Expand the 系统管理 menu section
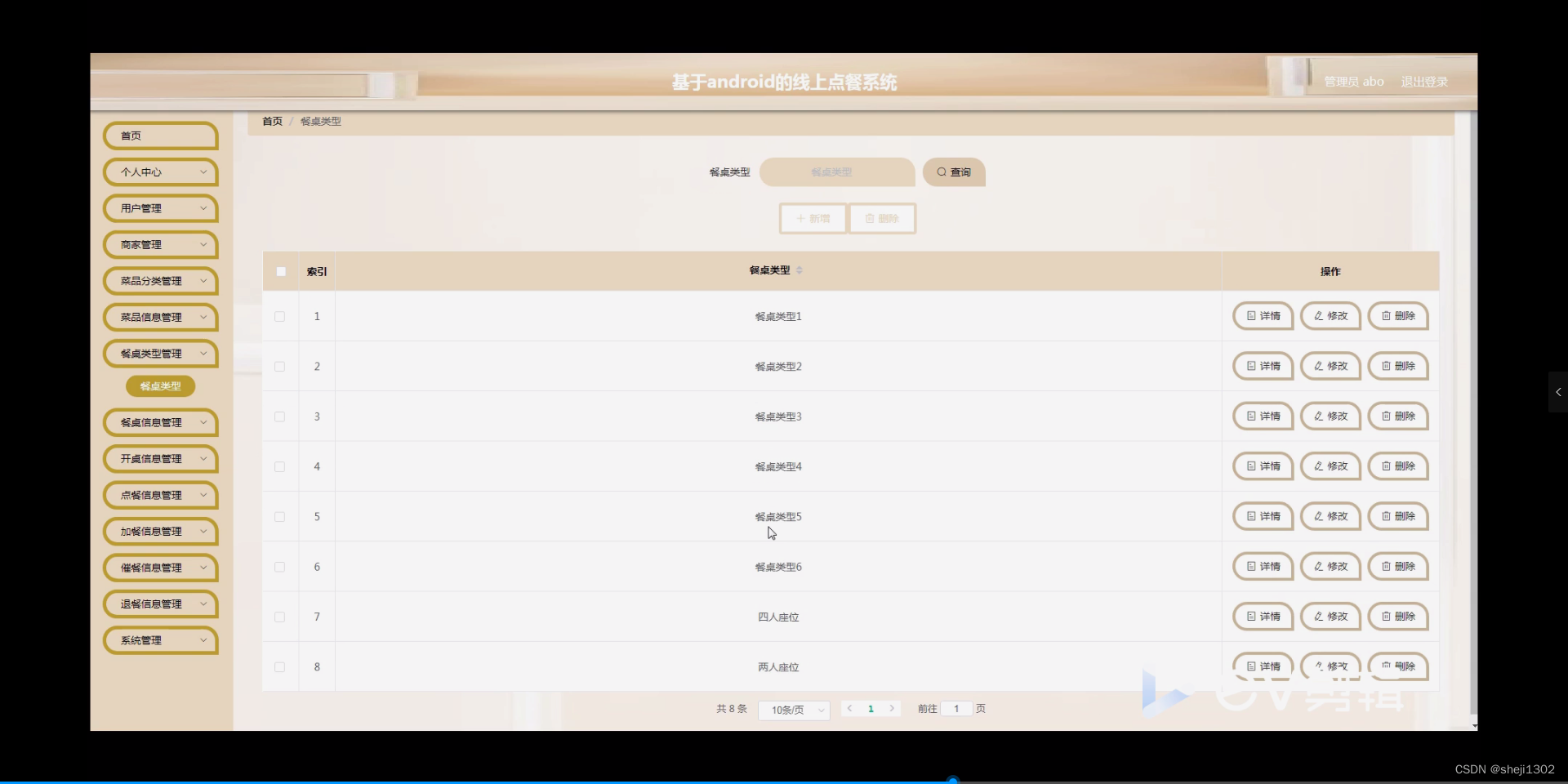1568x784 pixels. click(160, 640)
